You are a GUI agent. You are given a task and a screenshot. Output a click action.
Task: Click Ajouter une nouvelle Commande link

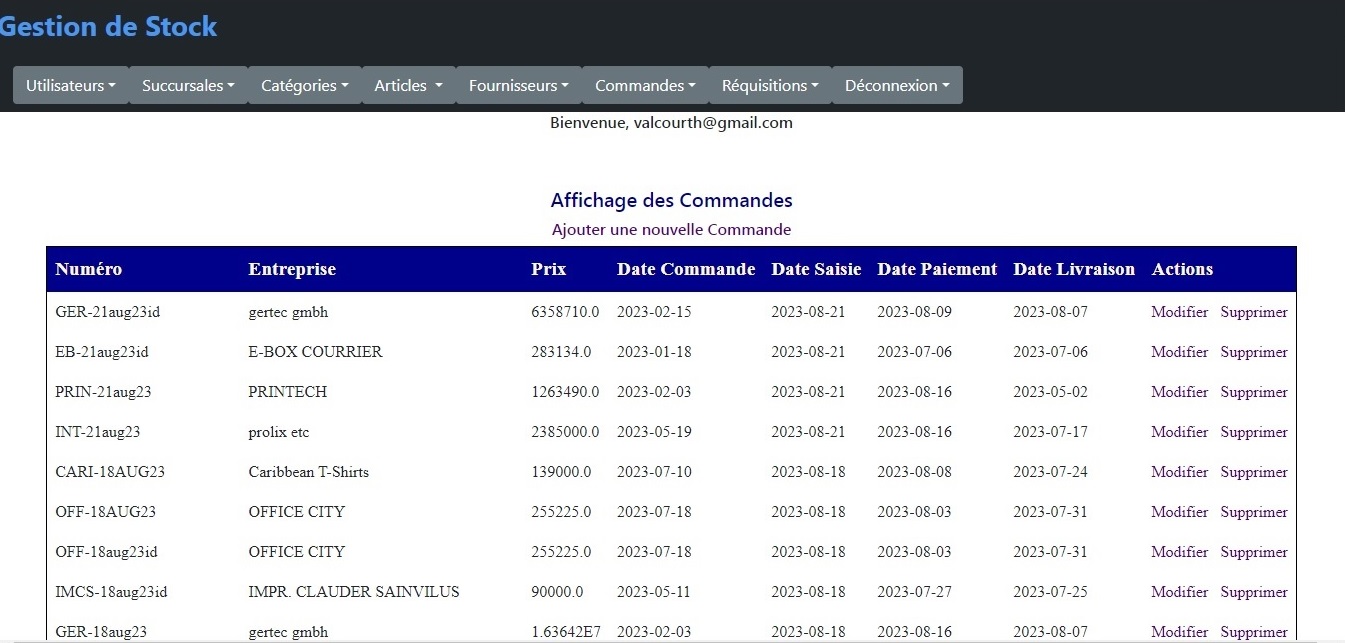coord(671,230)
